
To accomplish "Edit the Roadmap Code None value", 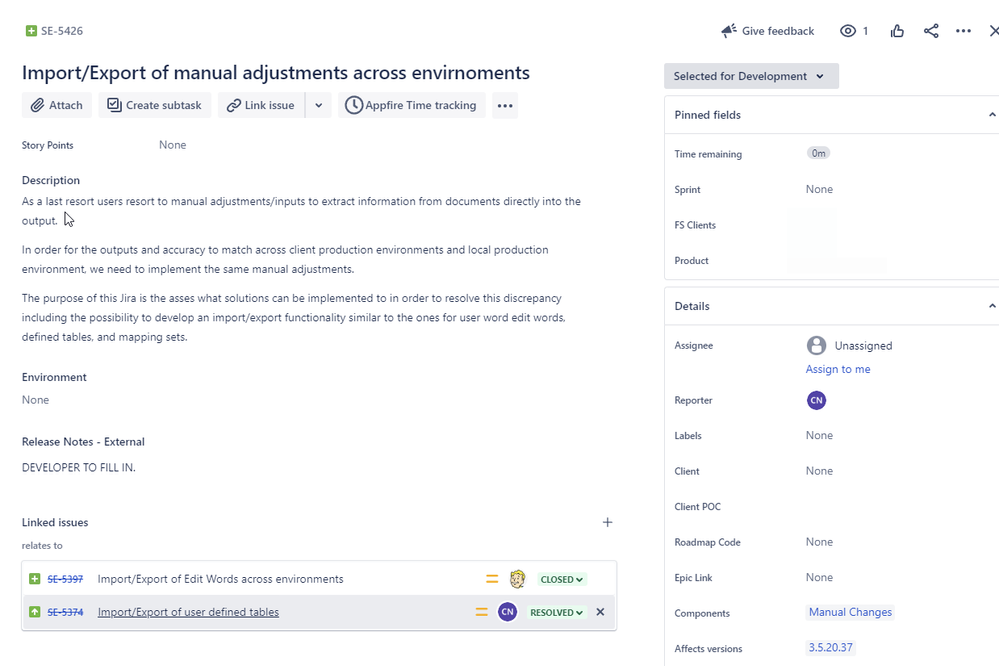I will (819, 542).
